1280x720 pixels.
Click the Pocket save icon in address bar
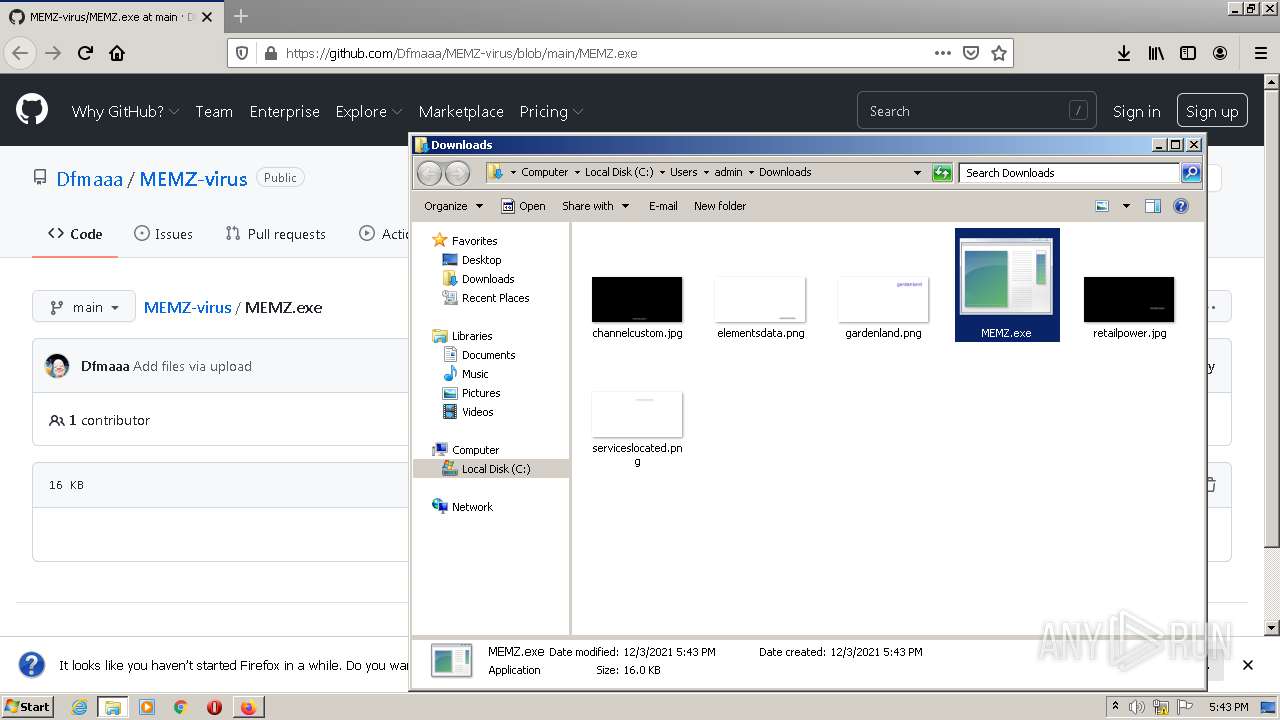[x=970, y=53]
